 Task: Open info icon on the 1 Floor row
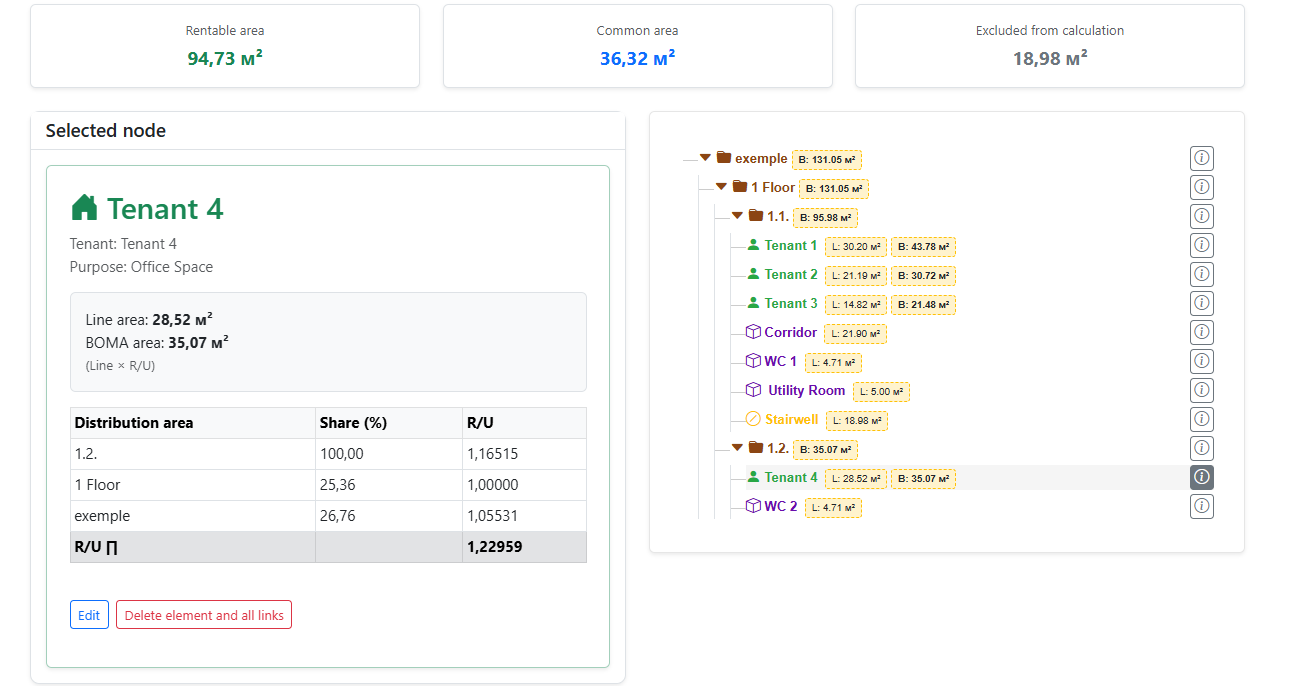coord(1202,187)
